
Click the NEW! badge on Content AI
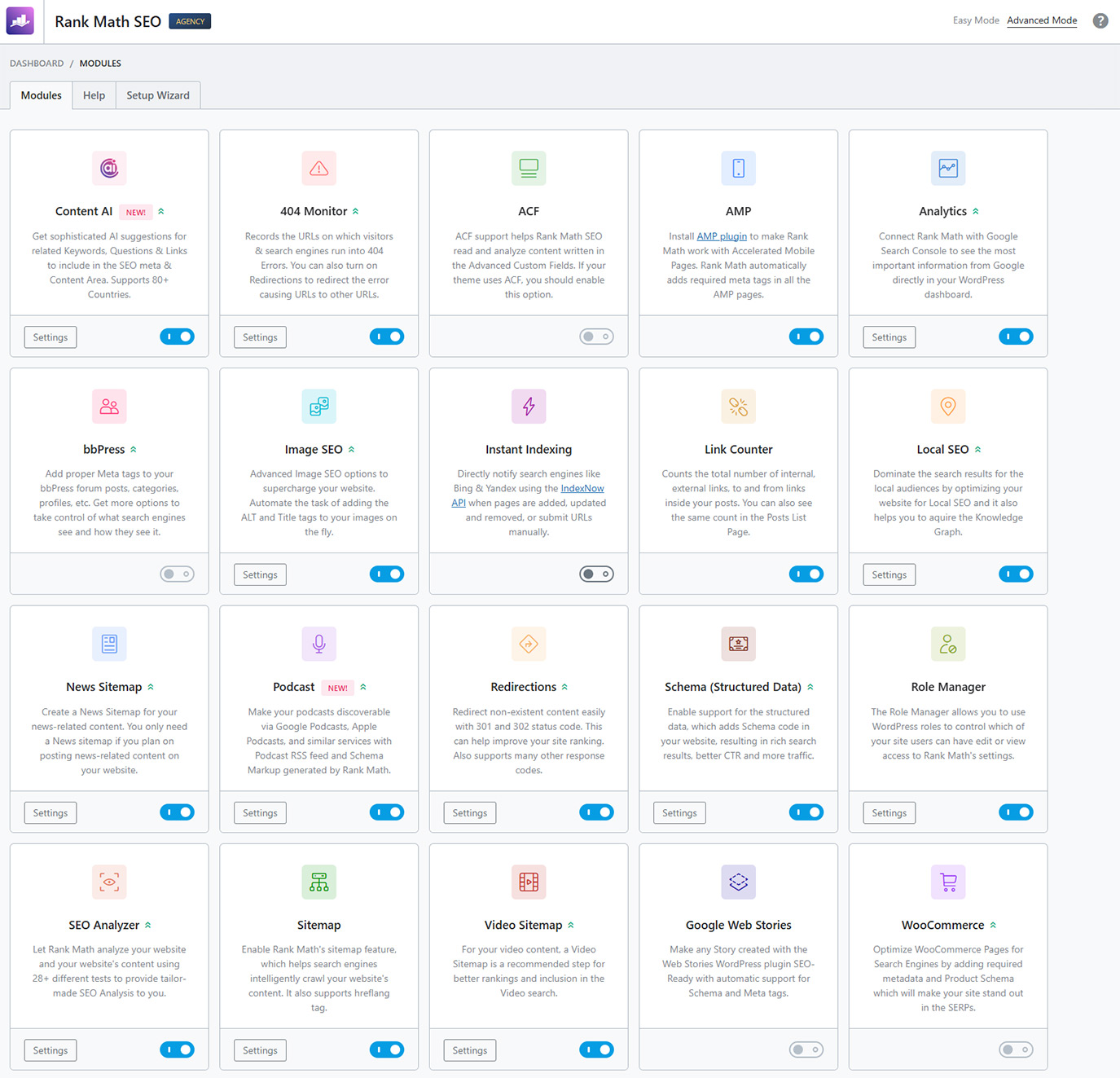click(136, 212)
